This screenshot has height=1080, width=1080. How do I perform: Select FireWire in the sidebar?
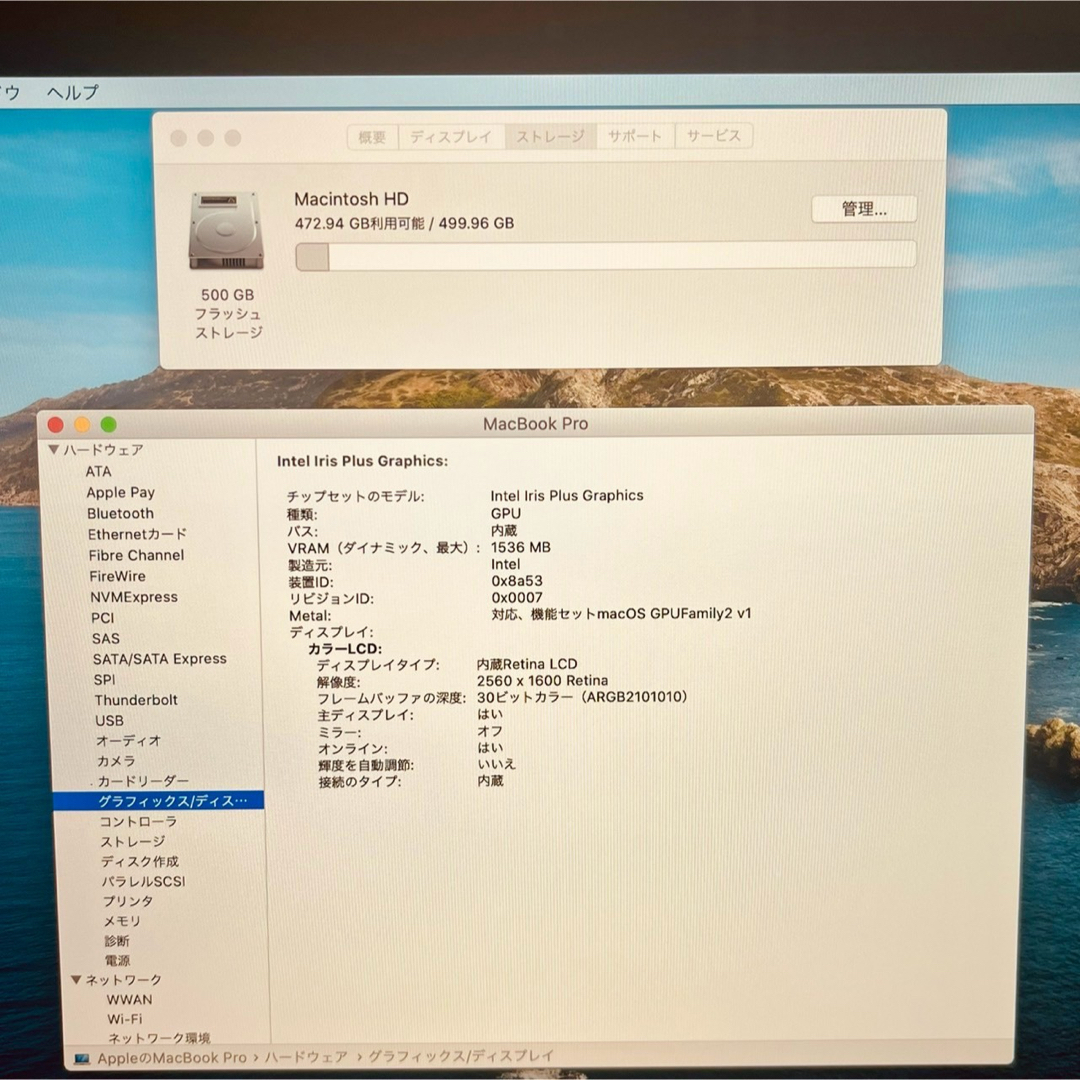pos(117,576)
